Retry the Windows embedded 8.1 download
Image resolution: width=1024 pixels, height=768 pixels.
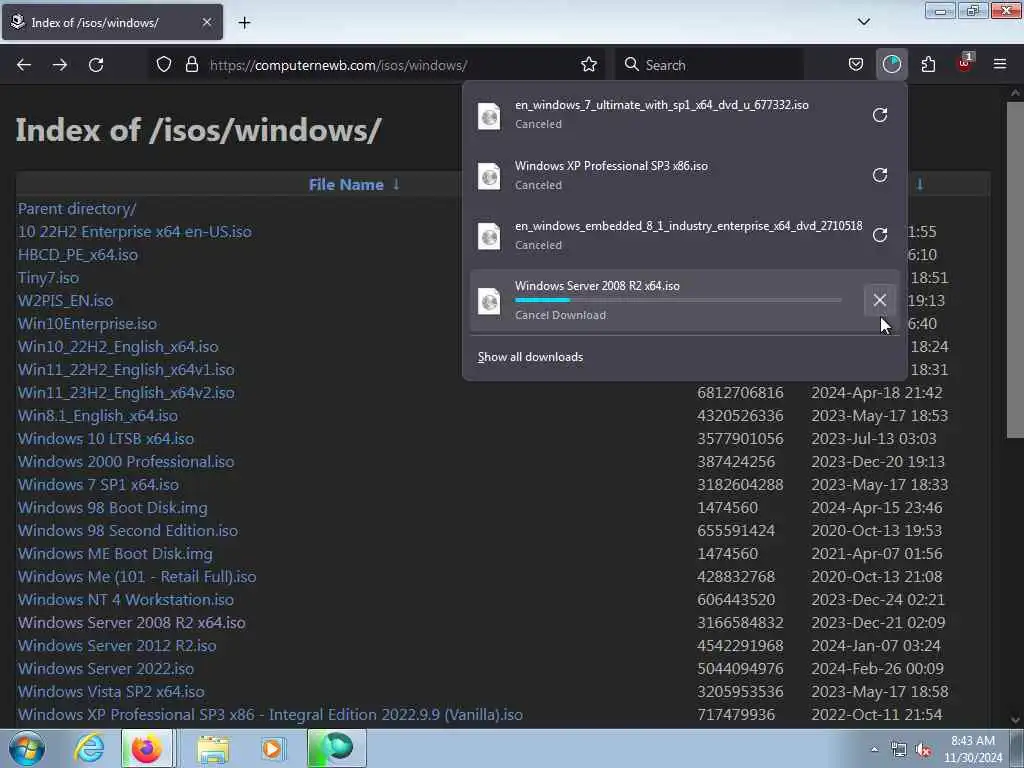(880, 234)
